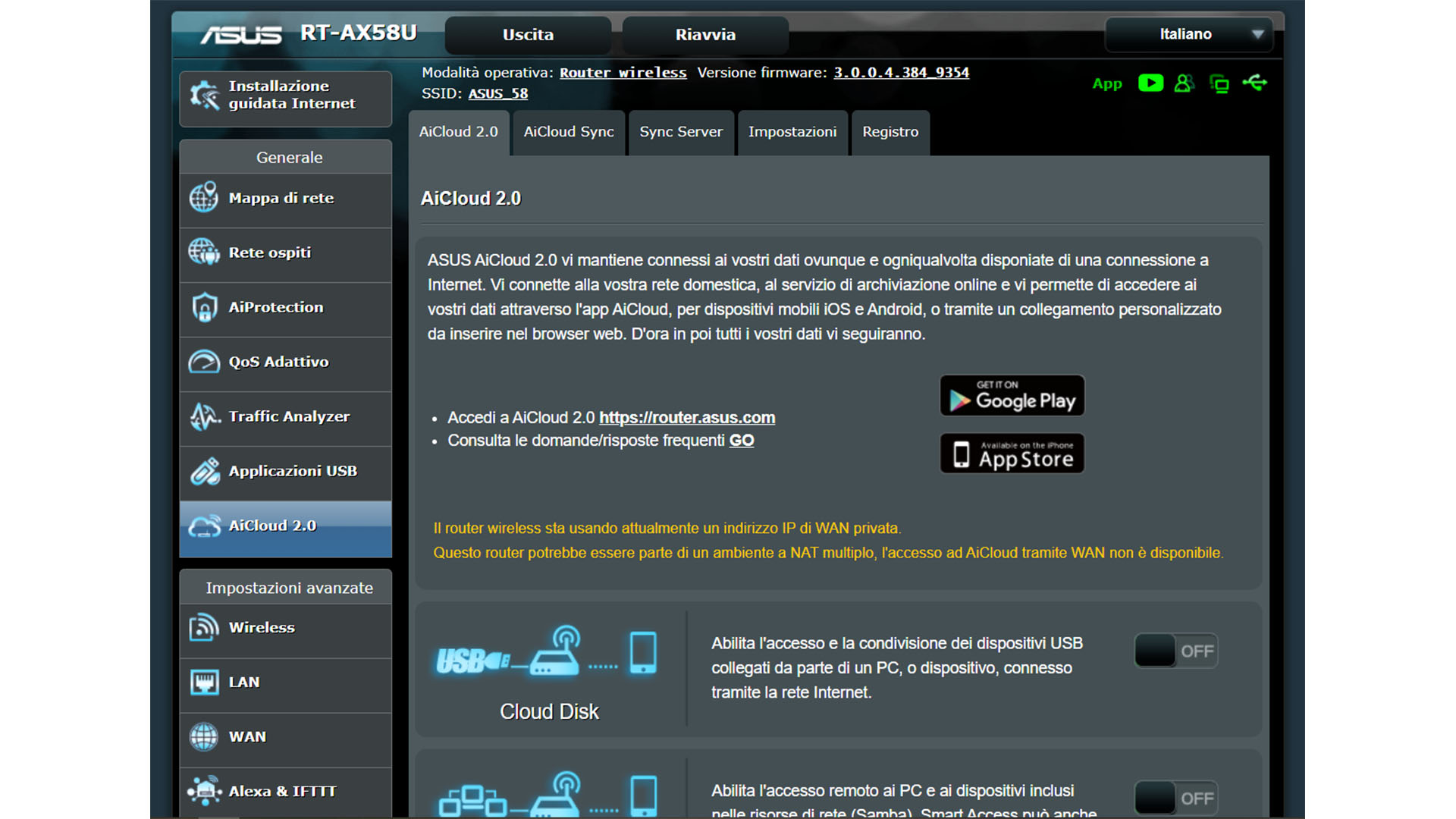Click the Rete ospiti icon
The height and width of the screenshot is (819, 1456).
pyautogui.click(x=203, y=252)
